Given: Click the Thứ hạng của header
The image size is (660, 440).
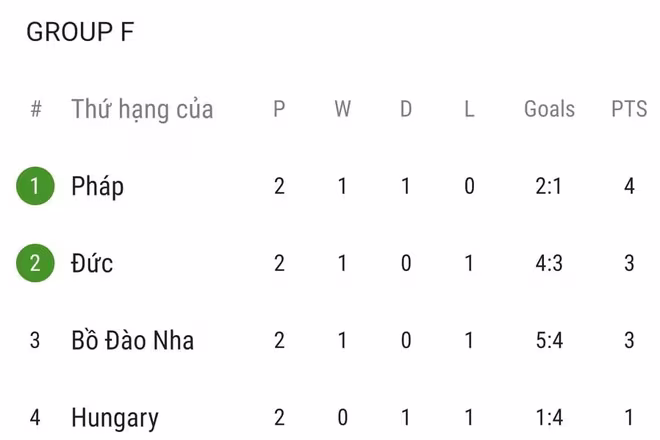Looking at the screenshot, I should pyautogui.click(x=142, y=109).
